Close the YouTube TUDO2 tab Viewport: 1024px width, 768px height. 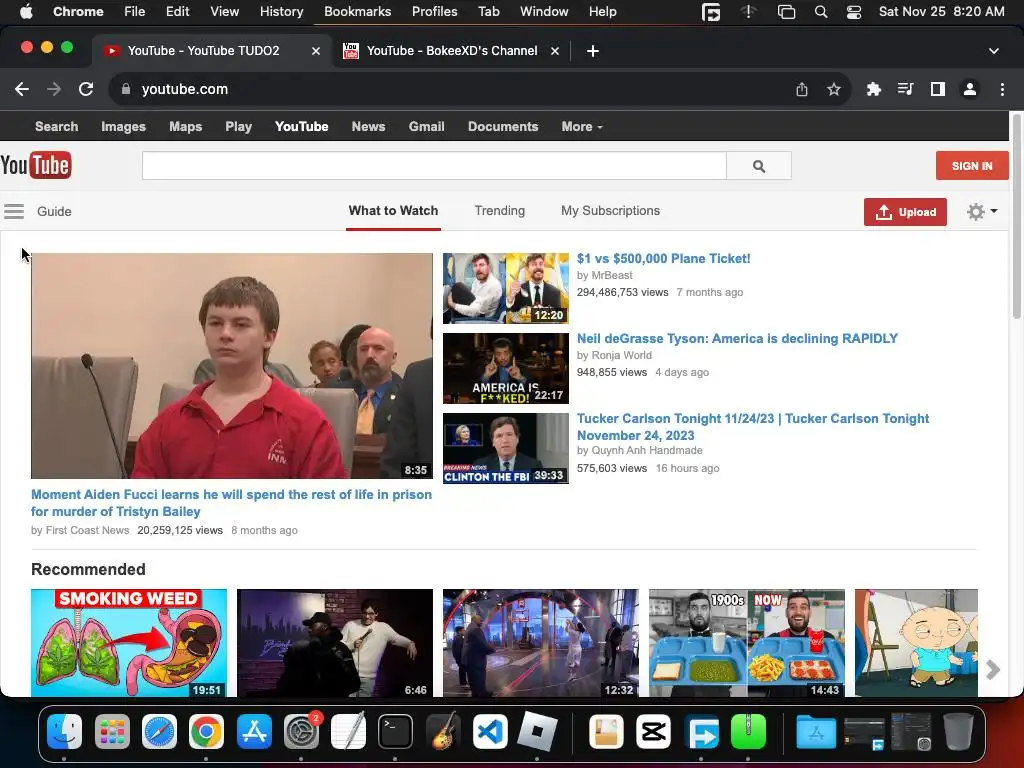[x=315, y=51]
